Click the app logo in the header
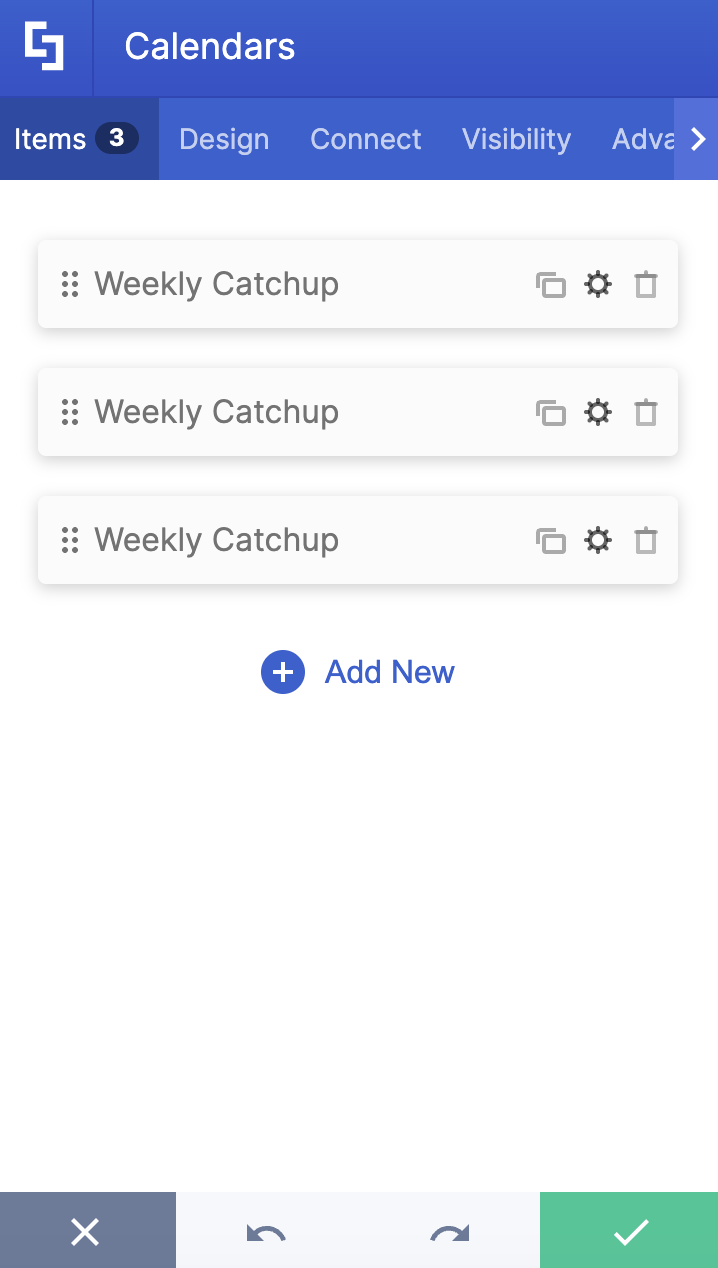 45,46
